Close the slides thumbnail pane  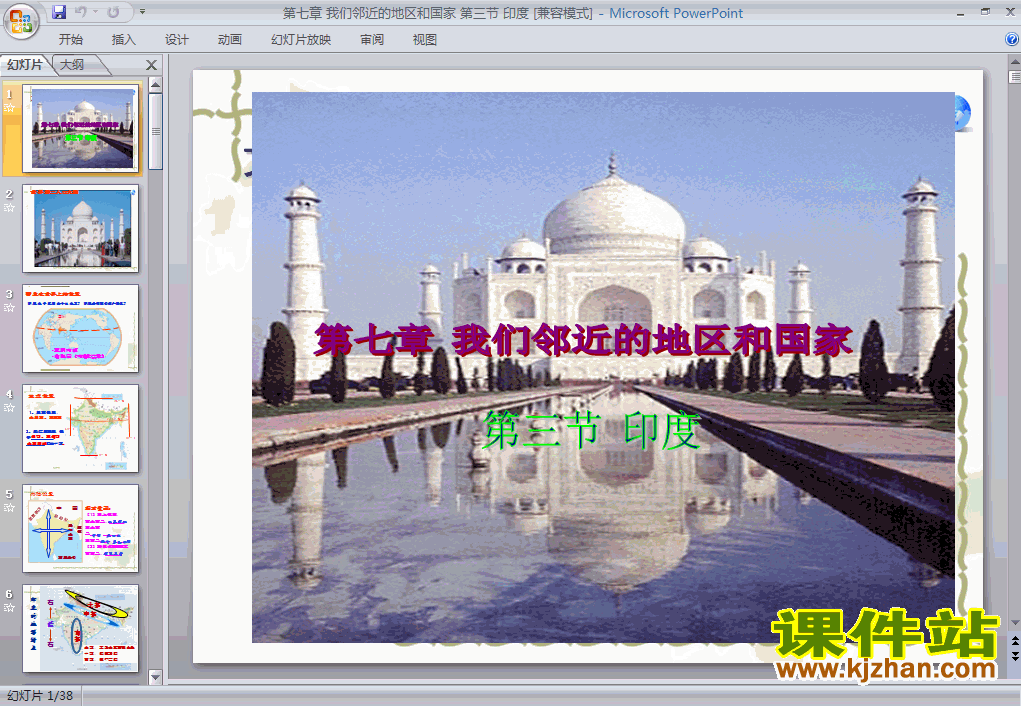click(151, 65)
